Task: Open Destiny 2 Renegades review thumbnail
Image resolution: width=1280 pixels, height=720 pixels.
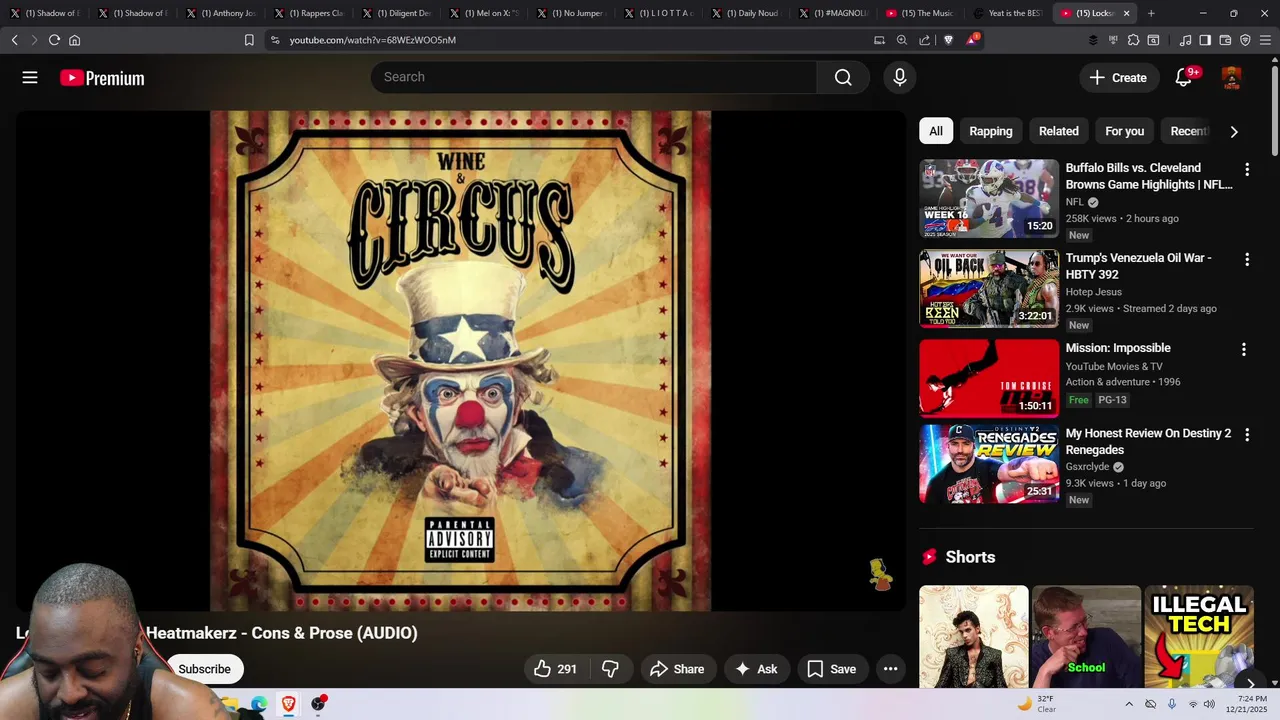Action: [989, 464]
